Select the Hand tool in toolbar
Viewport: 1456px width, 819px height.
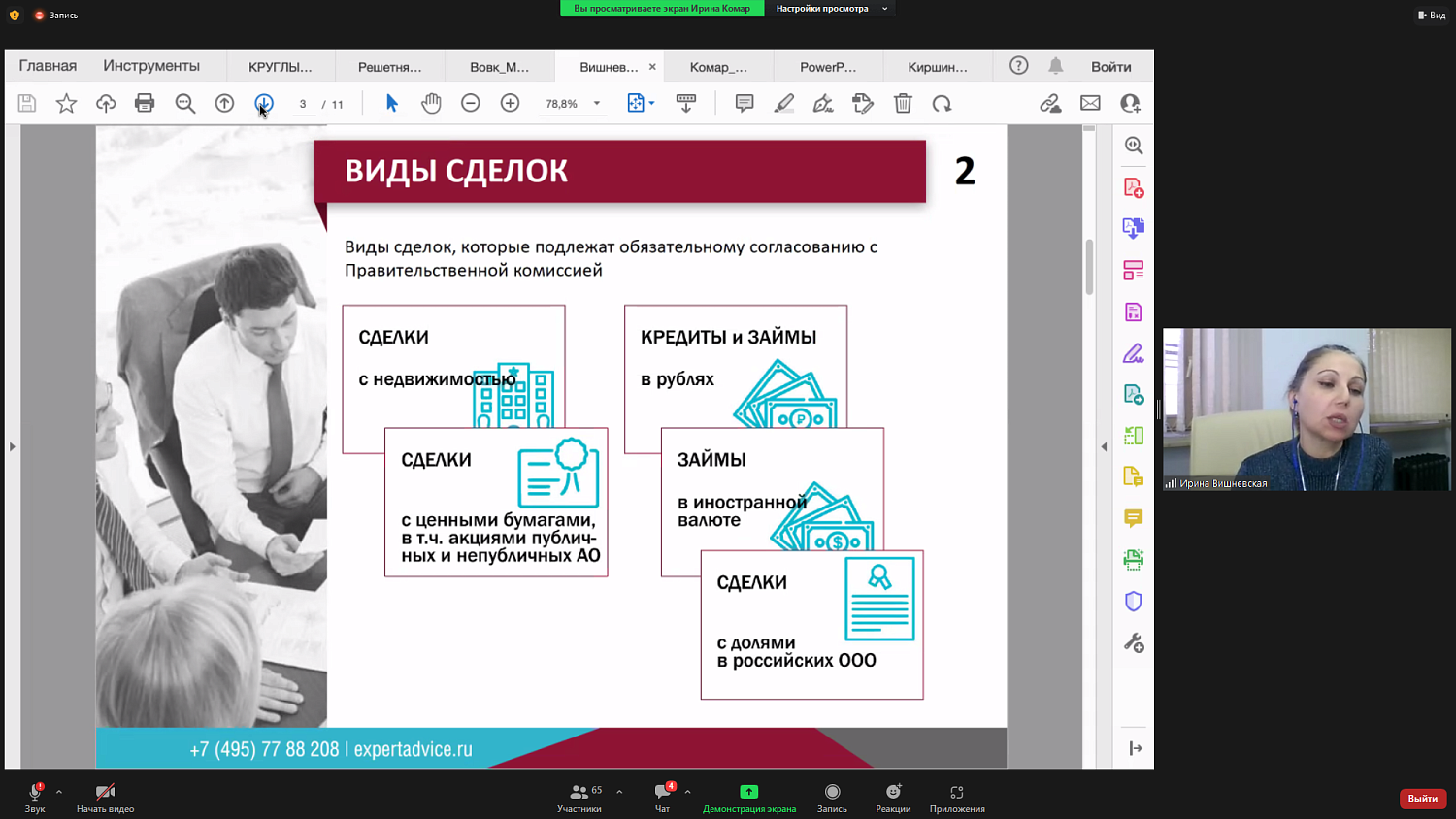coord(431,103)
